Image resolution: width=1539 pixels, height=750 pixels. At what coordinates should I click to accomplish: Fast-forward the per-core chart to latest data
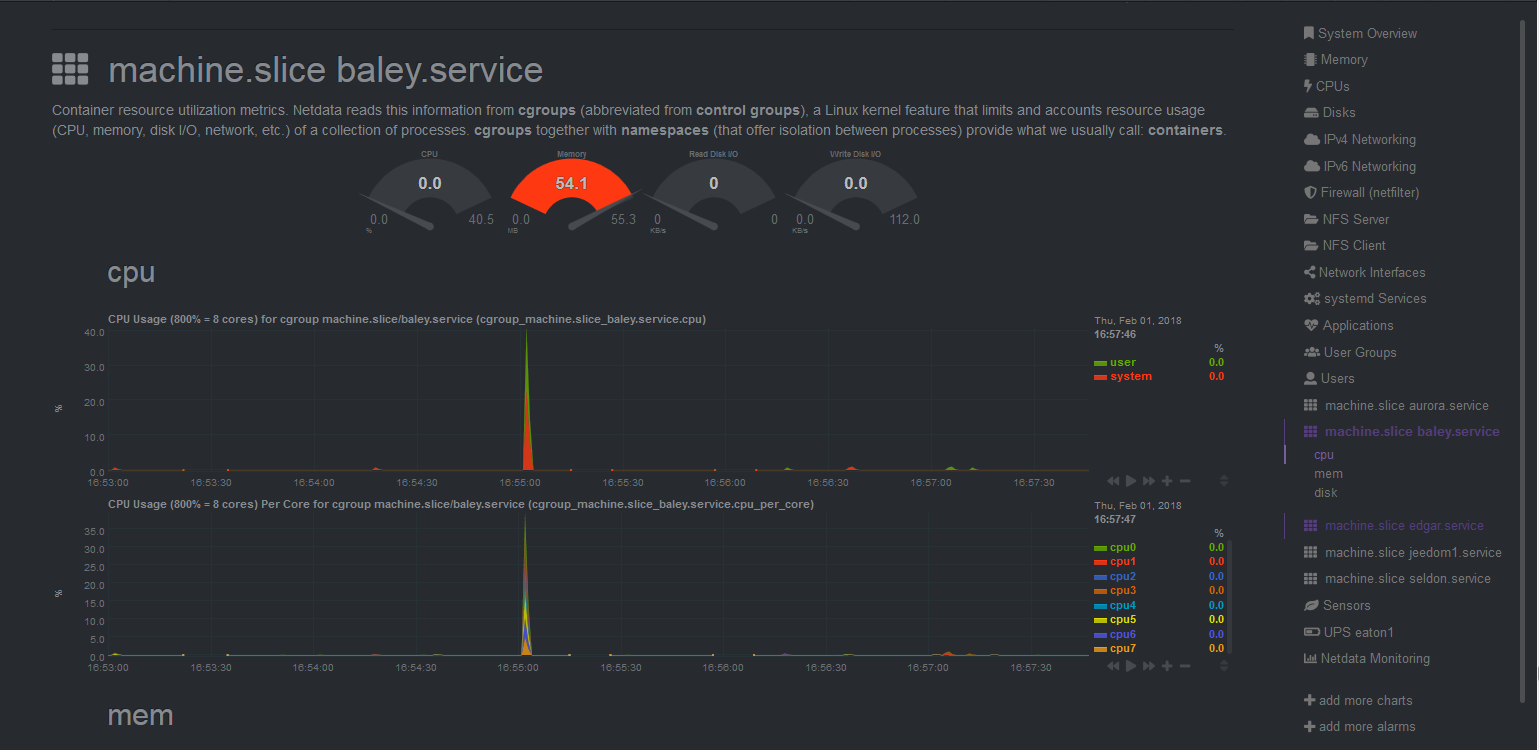point(1148,666)
